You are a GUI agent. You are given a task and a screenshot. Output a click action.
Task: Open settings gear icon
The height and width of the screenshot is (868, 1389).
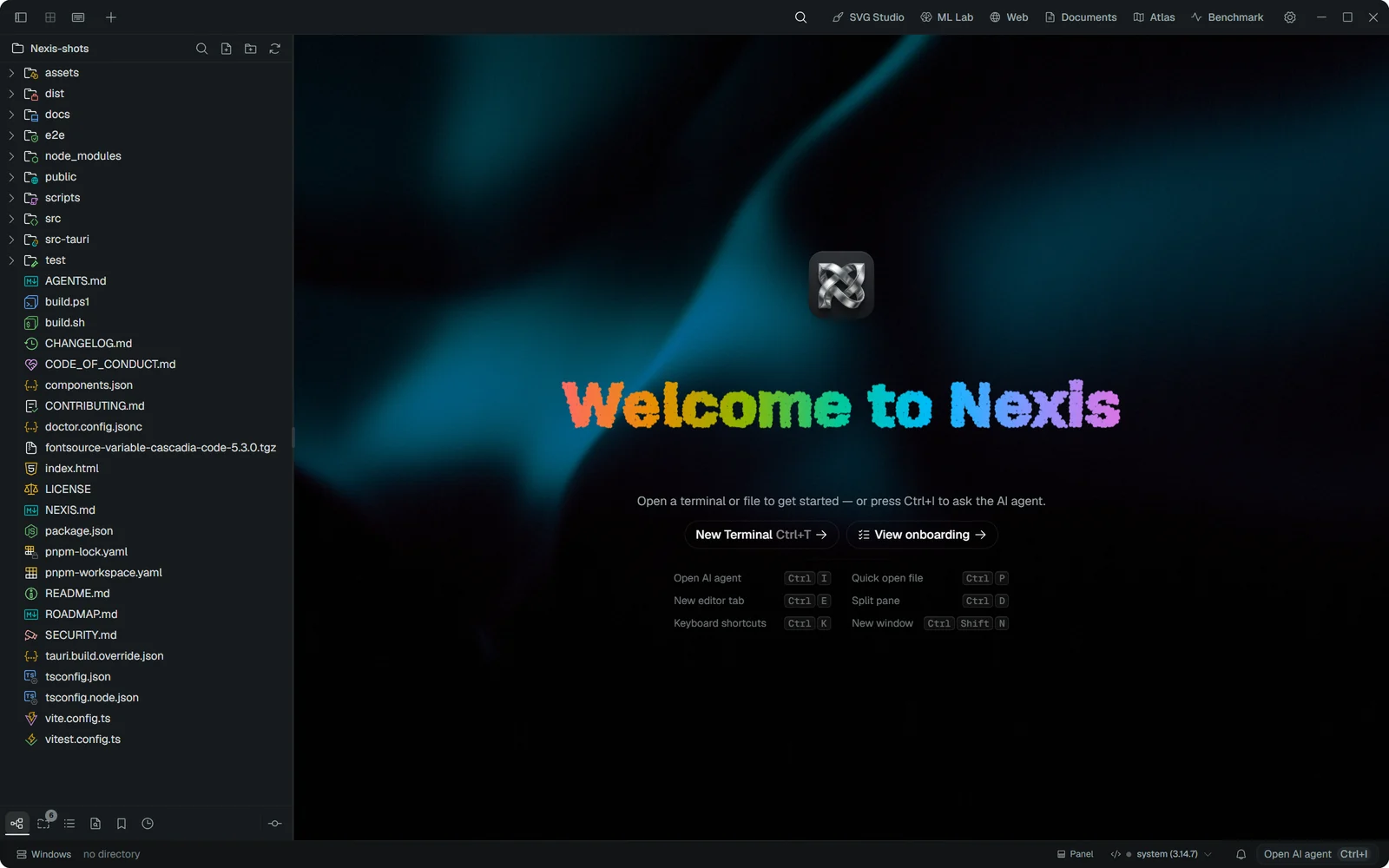point(1290,17)
